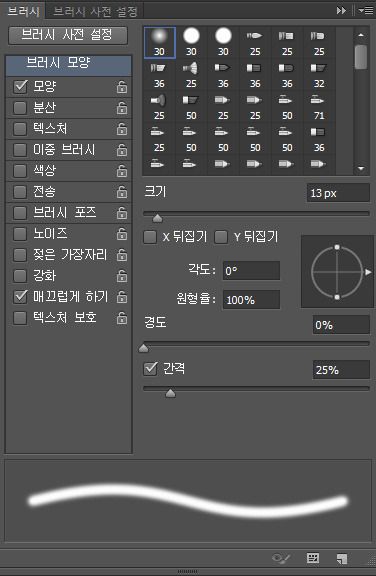The height and width of the screenshot is (576, 376).
Task: Click the lock beside 노이즈
Action: tap(122, 234)
